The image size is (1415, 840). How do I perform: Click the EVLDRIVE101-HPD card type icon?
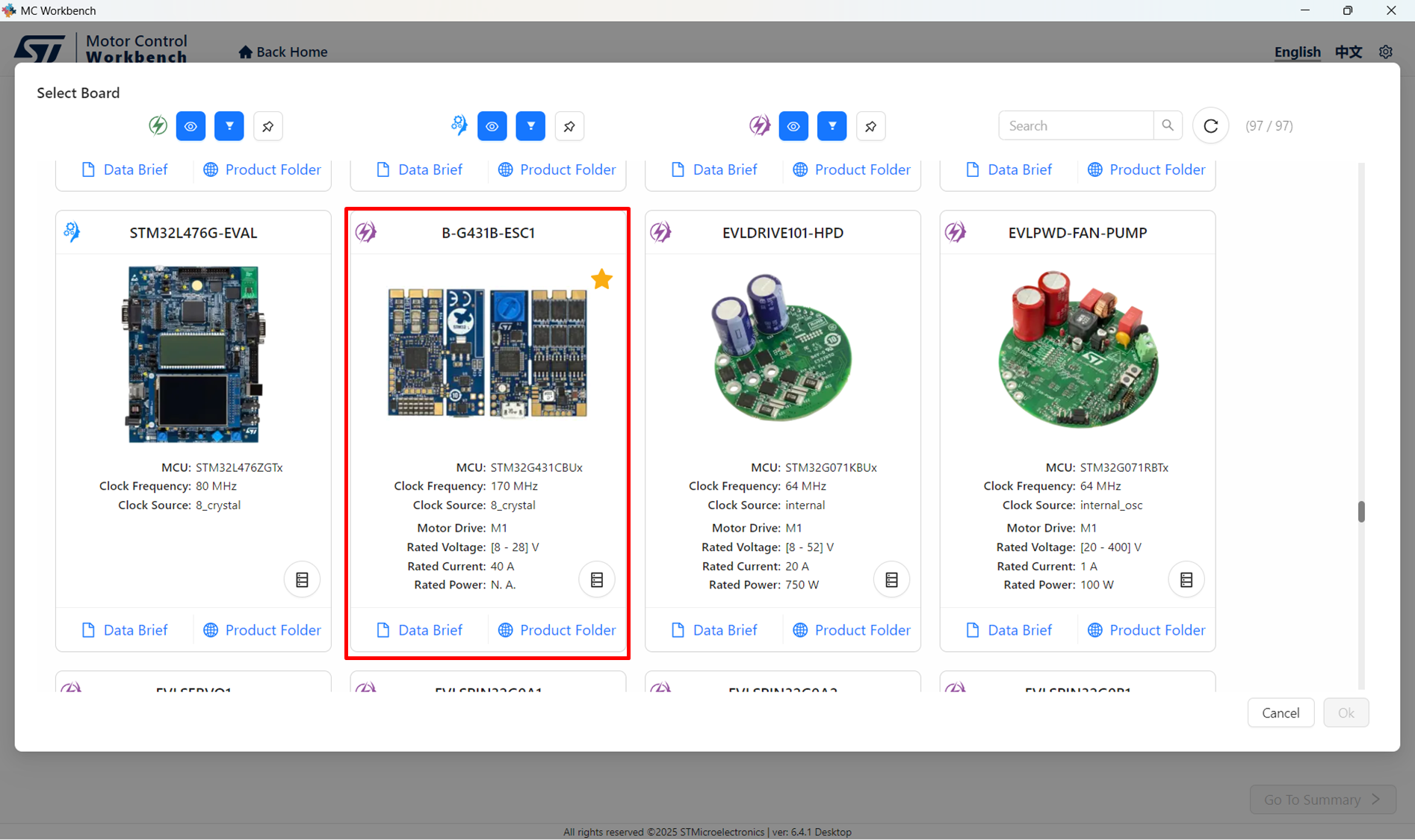pos(660,232)
